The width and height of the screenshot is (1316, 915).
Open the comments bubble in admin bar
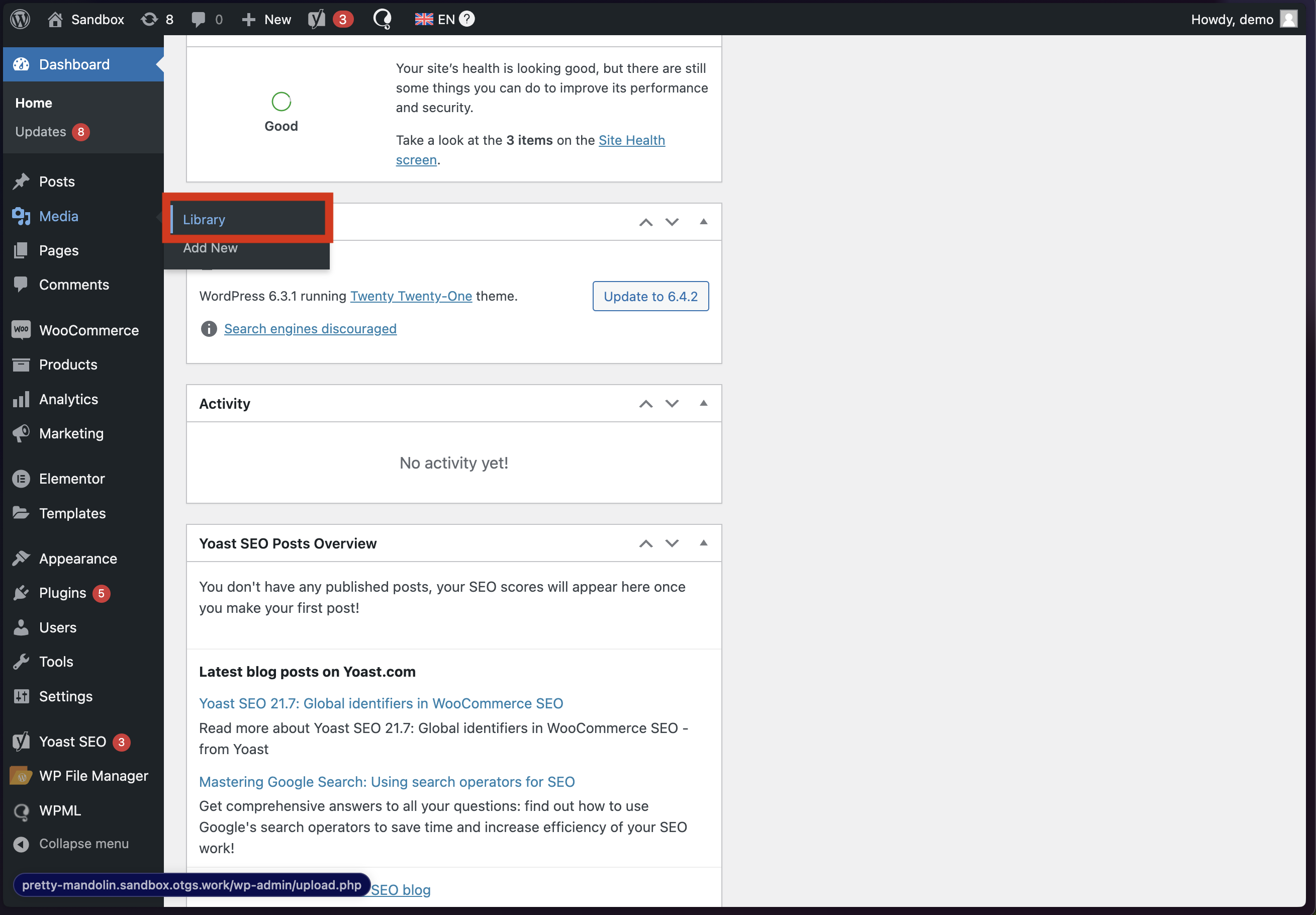tap(199, 20)
